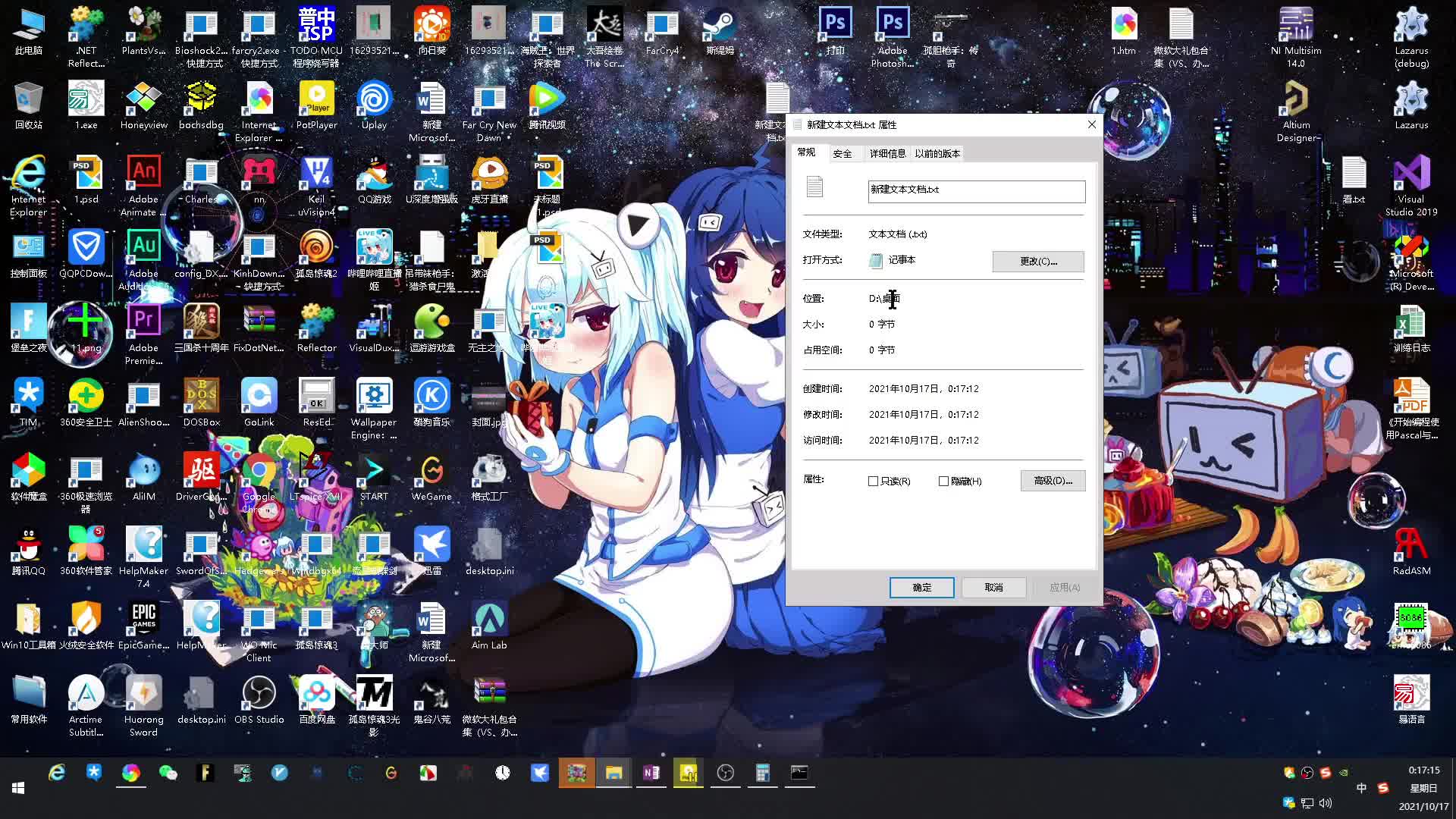1456x819 pixels.
Task: Switch to the 安全 tab
Action: click(843, 154)
